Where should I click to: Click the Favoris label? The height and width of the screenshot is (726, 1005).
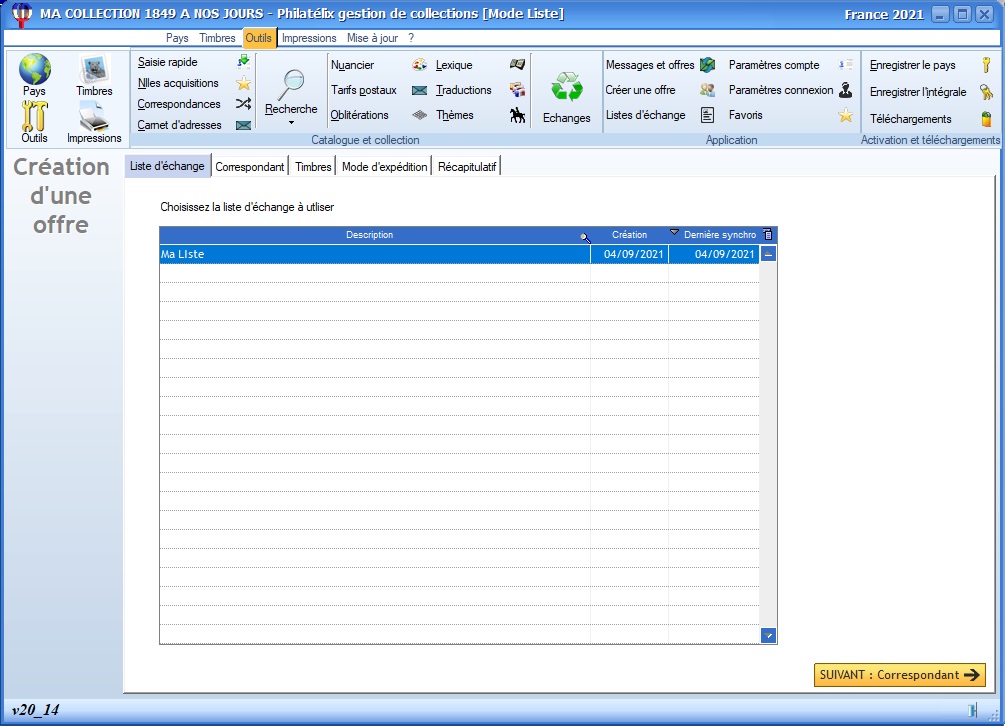(745, 115)
